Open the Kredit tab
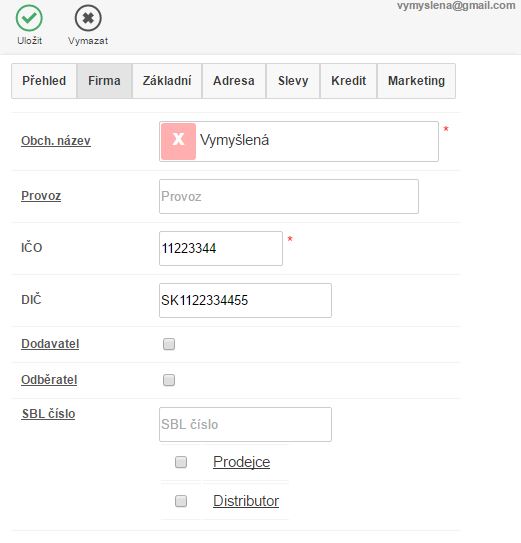 point(348,81)
